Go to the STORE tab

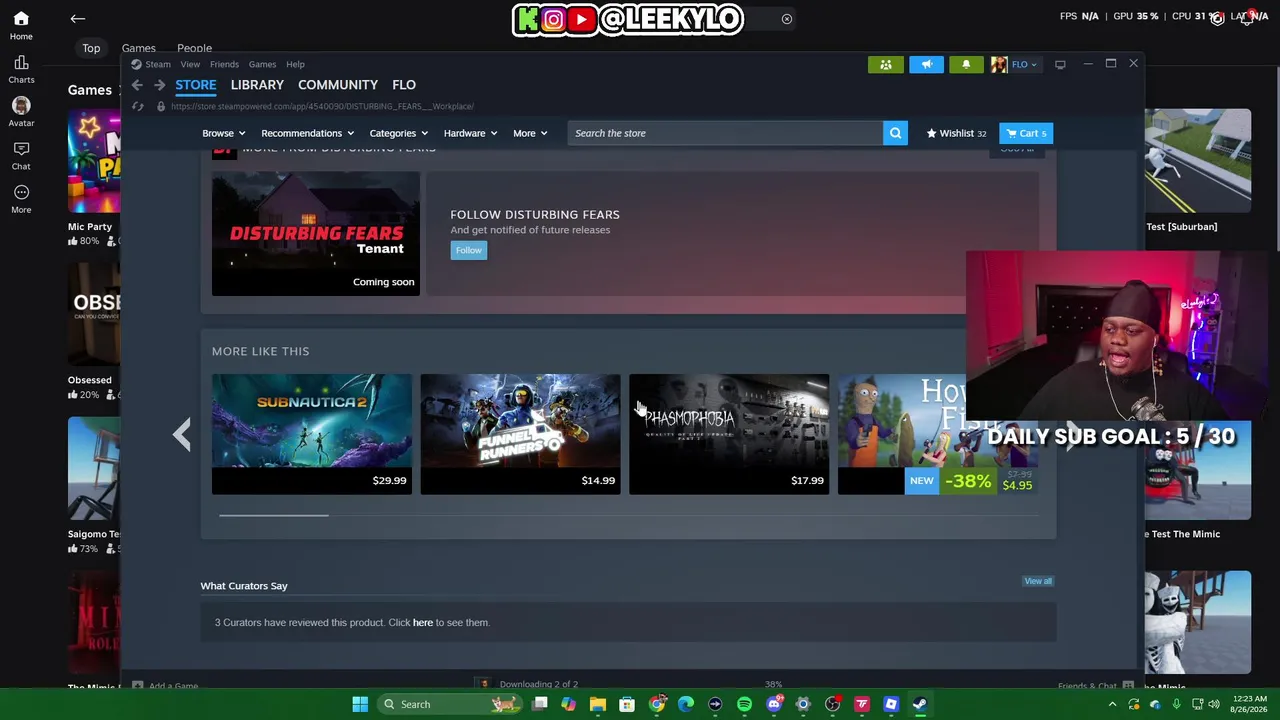(196, 85)
